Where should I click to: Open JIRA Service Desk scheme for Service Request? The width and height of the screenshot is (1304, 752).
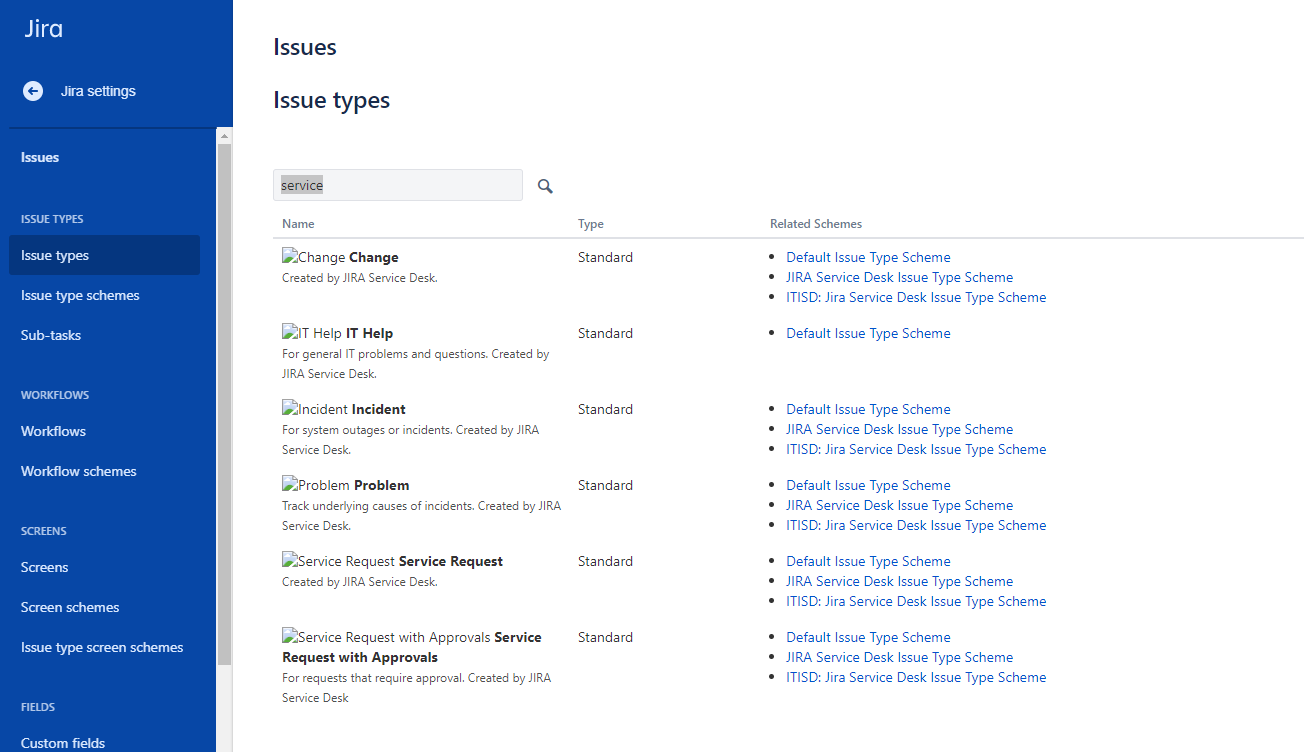[x=899, y=581]
